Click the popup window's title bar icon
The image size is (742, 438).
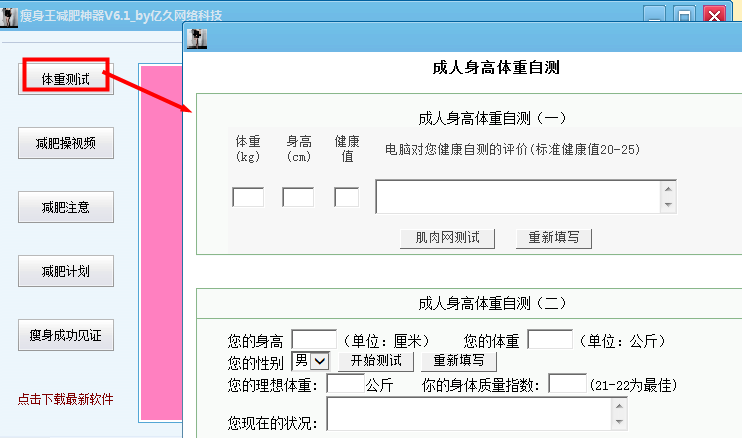197,39
